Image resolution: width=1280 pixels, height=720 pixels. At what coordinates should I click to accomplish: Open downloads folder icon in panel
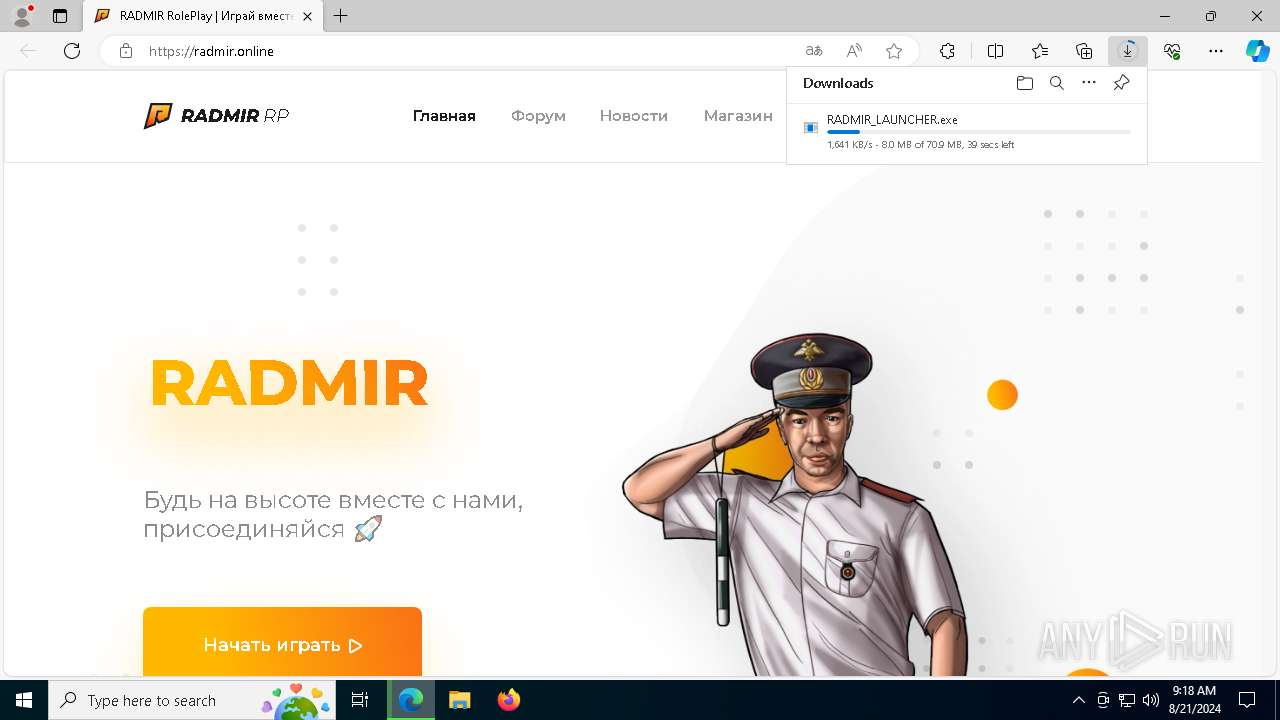(1025, 83)
